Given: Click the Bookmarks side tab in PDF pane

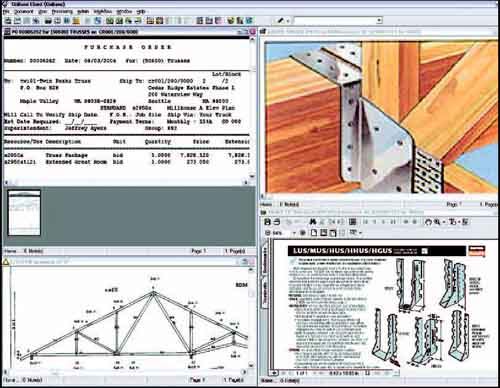Looking at the screenshot, I should click(x=265, y=261).
